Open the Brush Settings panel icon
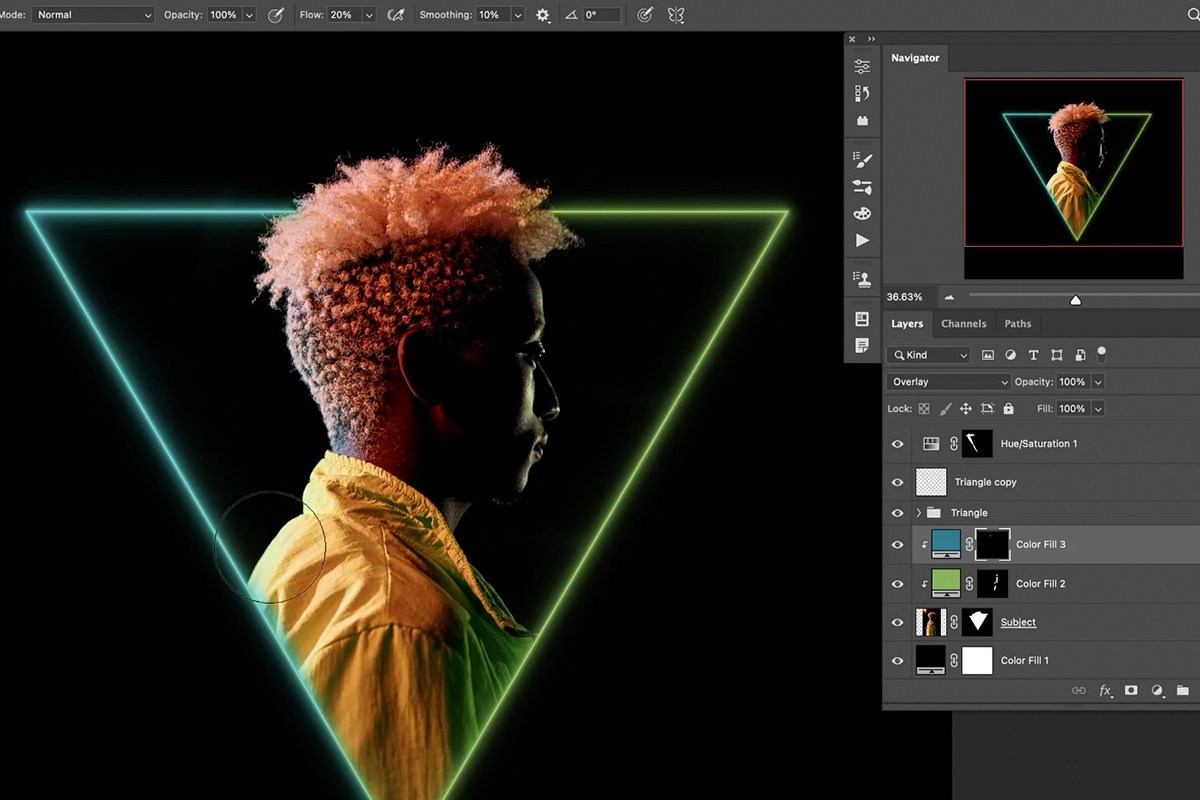This screenshot has height=800, width=1200. (x=862, y=159)
